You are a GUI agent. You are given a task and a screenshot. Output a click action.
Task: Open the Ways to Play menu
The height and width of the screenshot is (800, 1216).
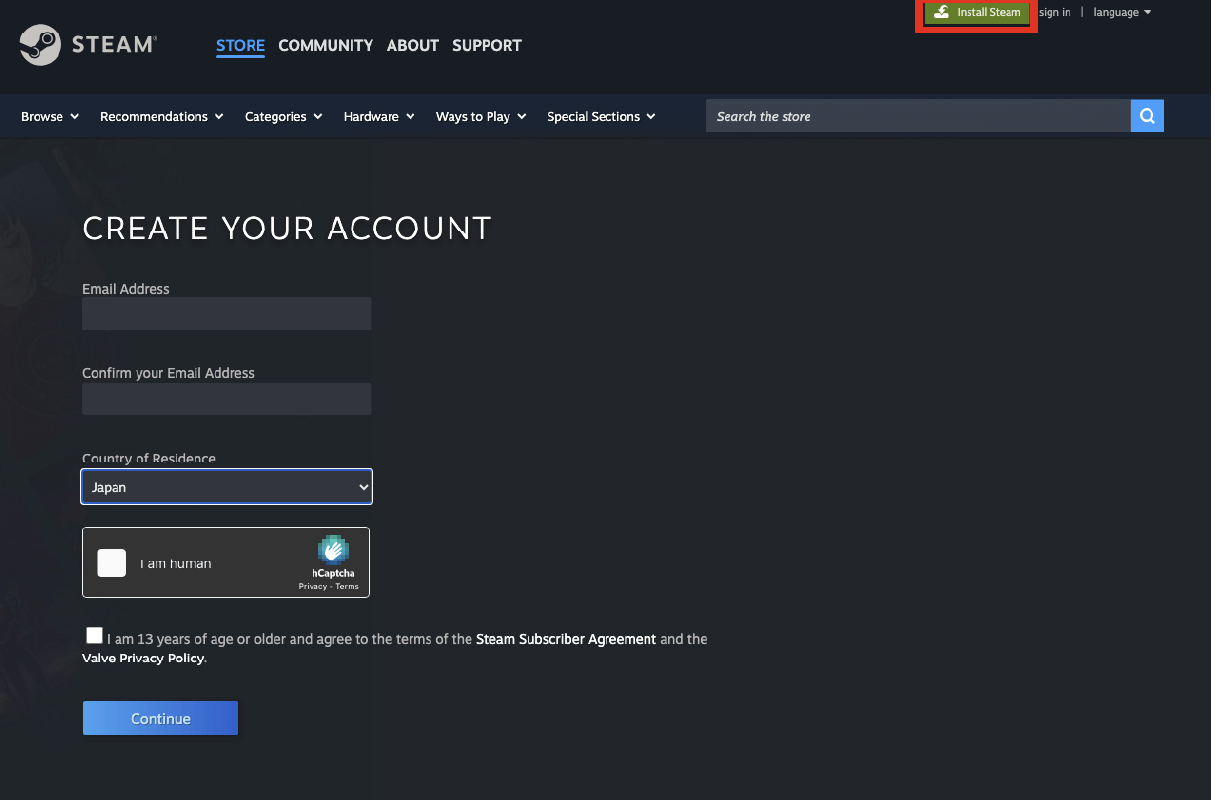(480, 117)
